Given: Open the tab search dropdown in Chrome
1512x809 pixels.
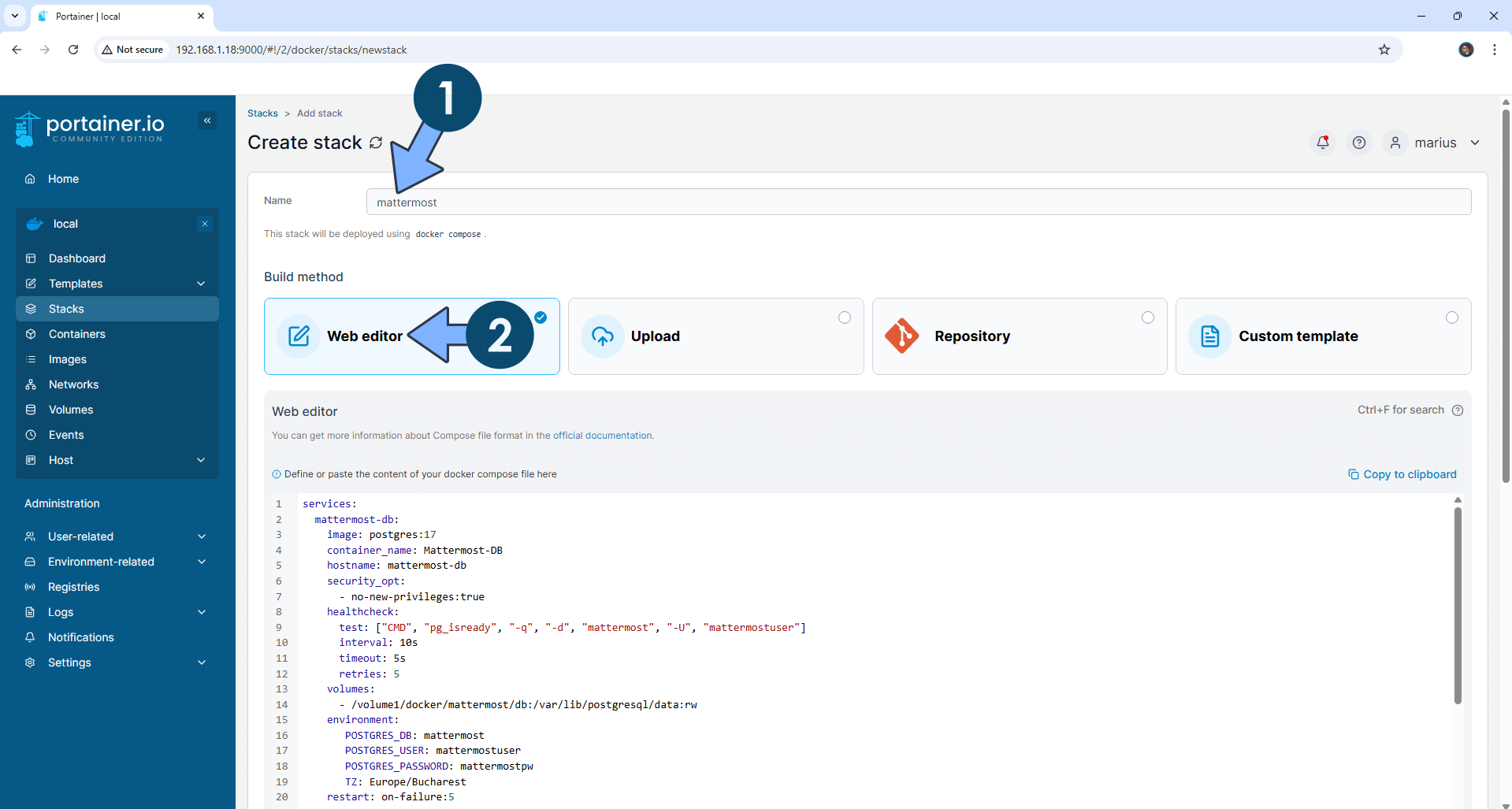Looking at the screenshot, I should [15, 16].
